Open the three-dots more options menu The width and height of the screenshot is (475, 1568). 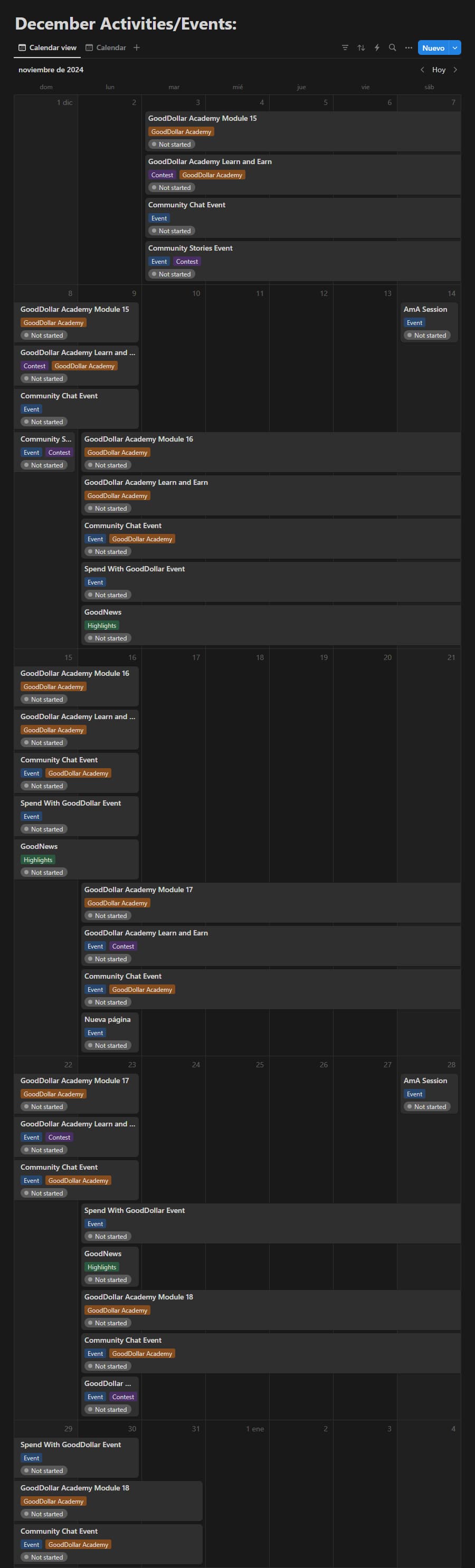[408, 47]
